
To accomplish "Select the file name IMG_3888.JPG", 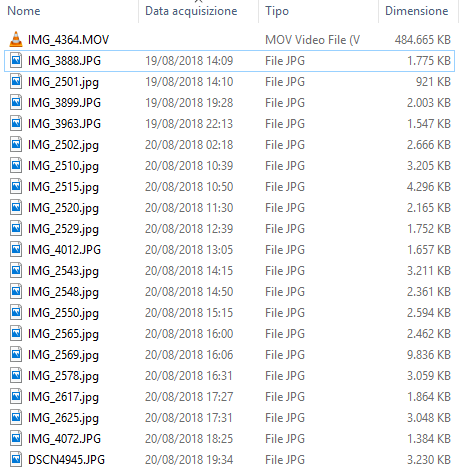I will point(64,61).
